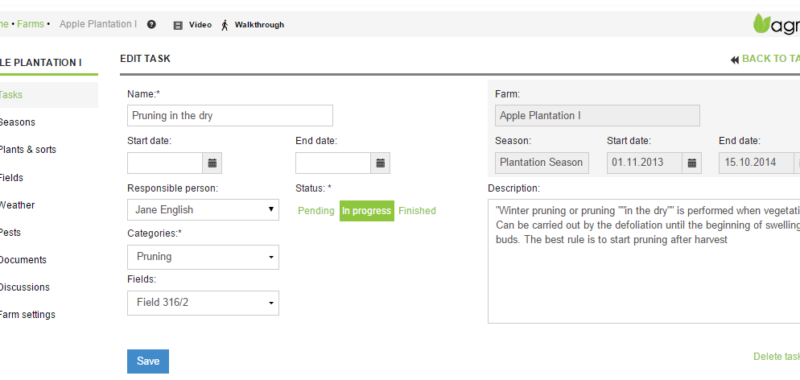
Task: Click inside the Description text area
Action: click(644, 261)
